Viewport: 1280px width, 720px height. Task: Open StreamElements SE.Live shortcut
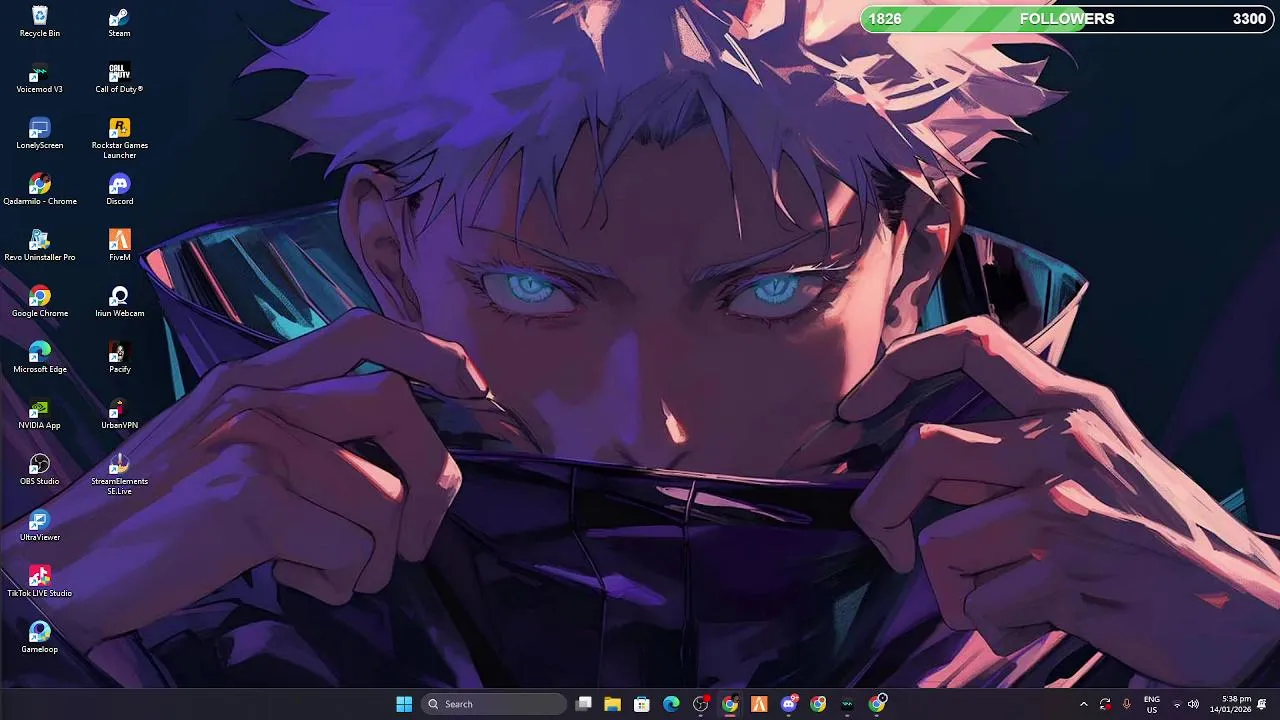pos(119,474)
